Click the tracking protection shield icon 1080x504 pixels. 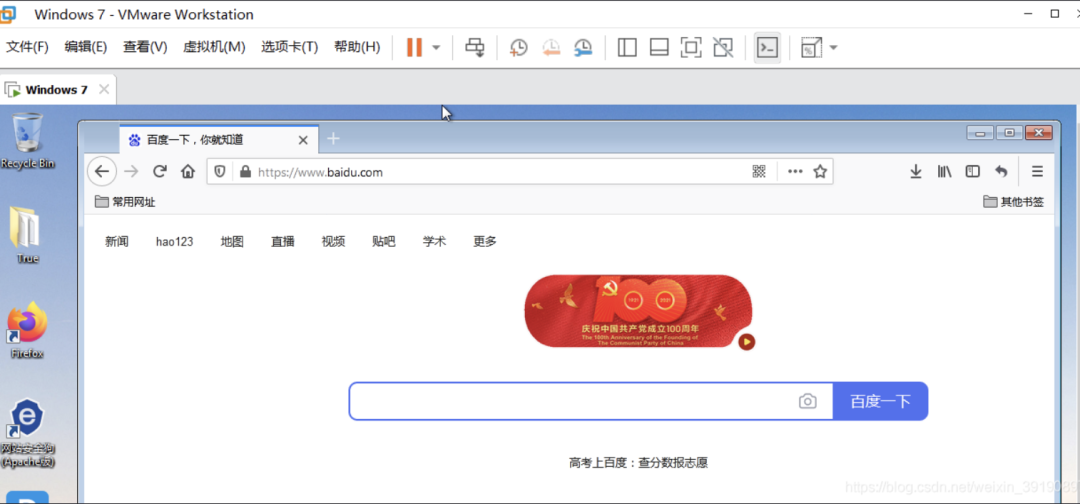pos(220,171)
